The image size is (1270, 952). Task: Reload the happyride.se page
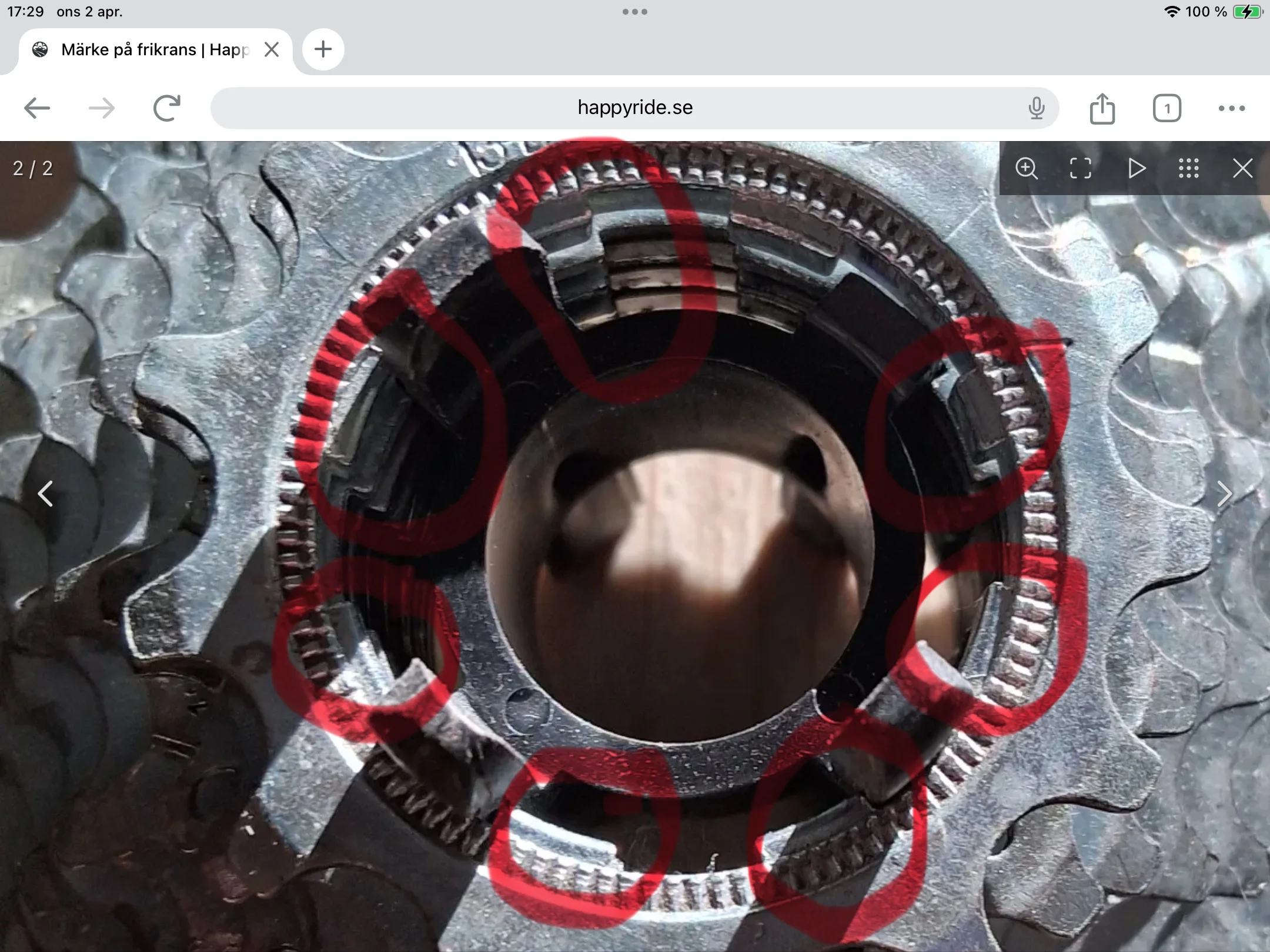(x=166, y=108)
